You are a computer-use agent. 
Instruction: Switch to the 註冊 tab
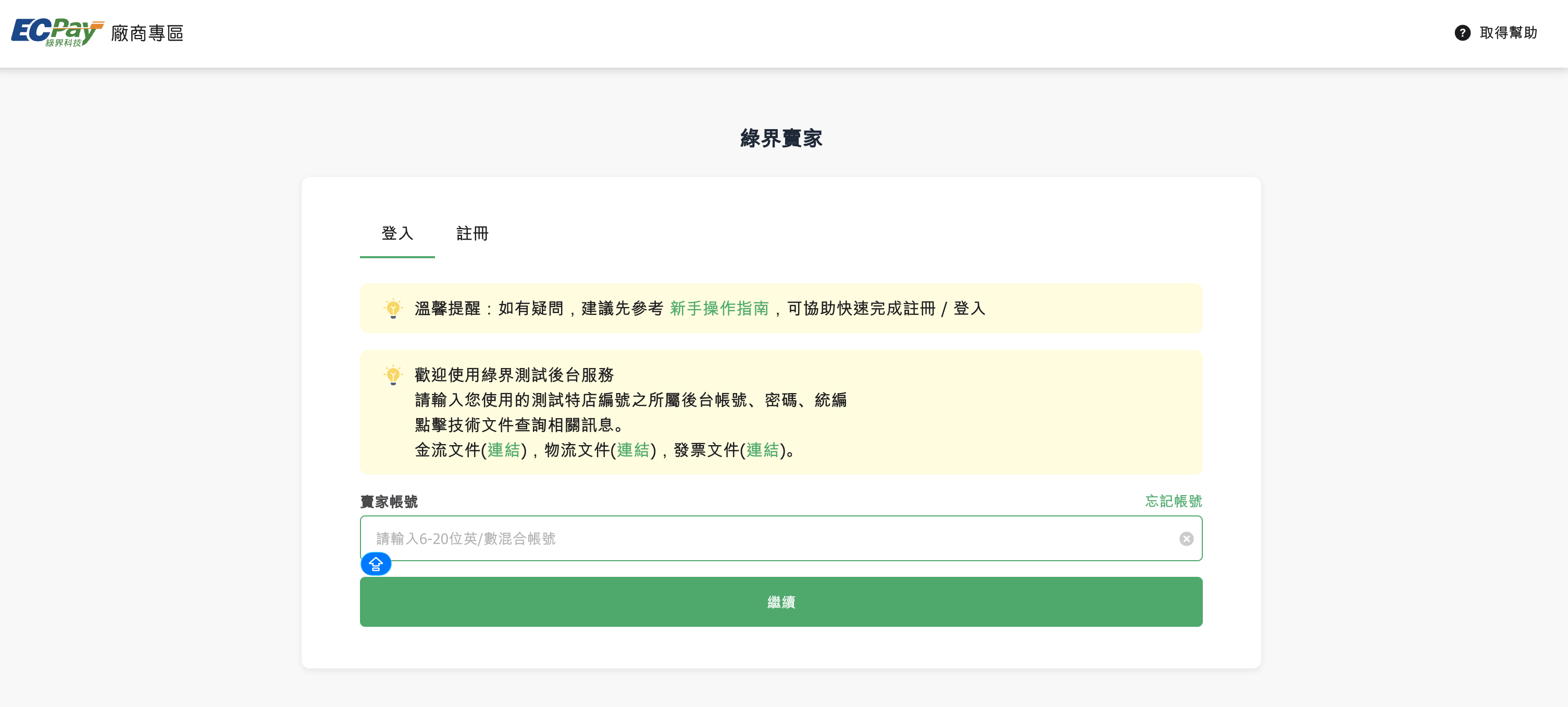[472, 234]
